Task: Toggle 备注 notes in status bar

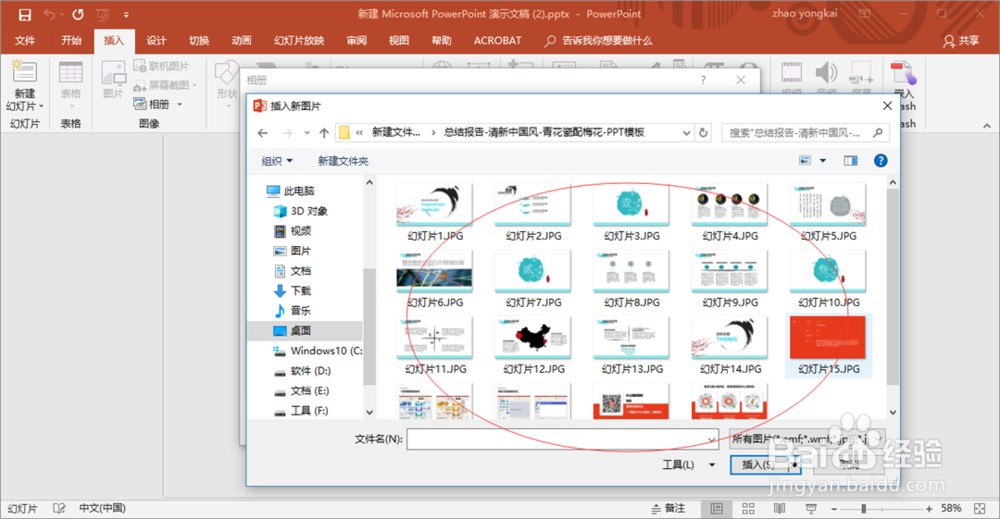Action: 668,508
